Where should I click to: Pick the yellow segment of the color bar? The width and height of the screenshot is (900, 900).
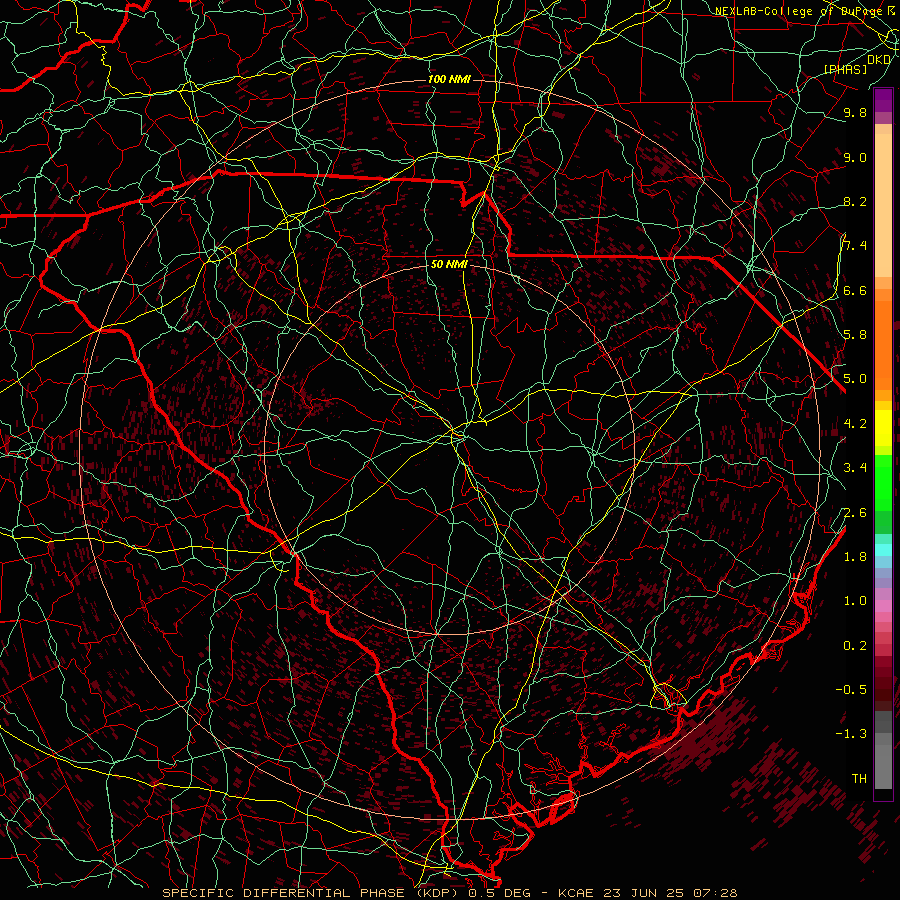pos(883,428)
